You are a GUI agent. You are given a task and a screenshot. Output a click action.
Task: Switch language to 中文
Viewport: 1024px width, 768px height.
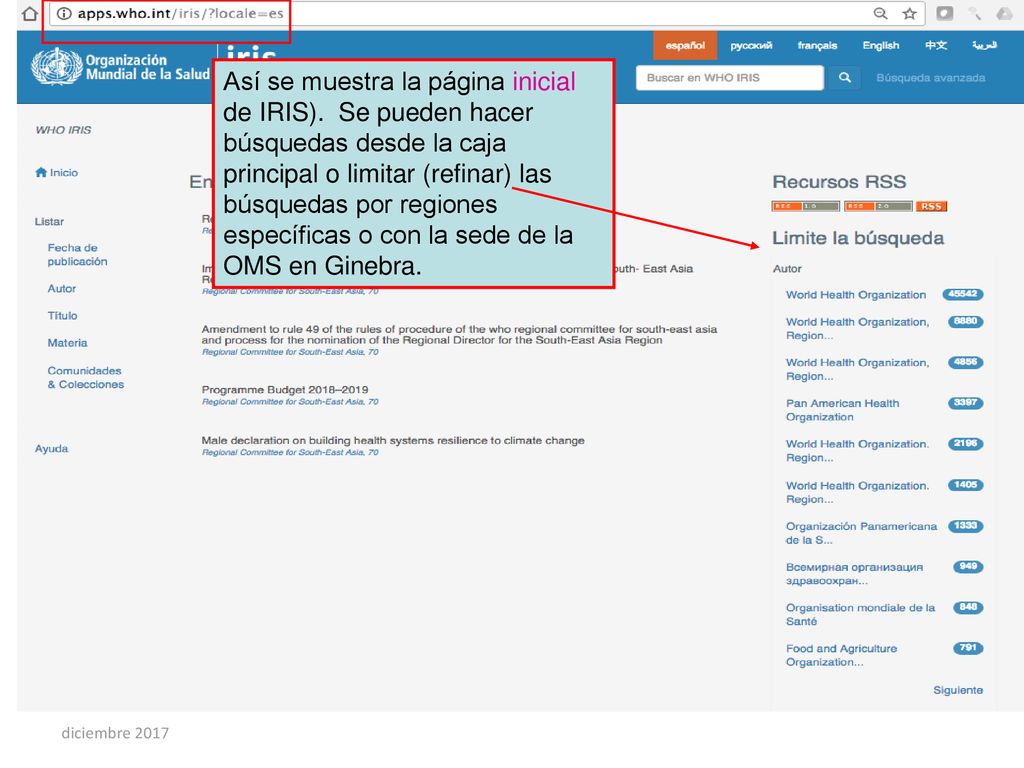[x=935, y=45]
